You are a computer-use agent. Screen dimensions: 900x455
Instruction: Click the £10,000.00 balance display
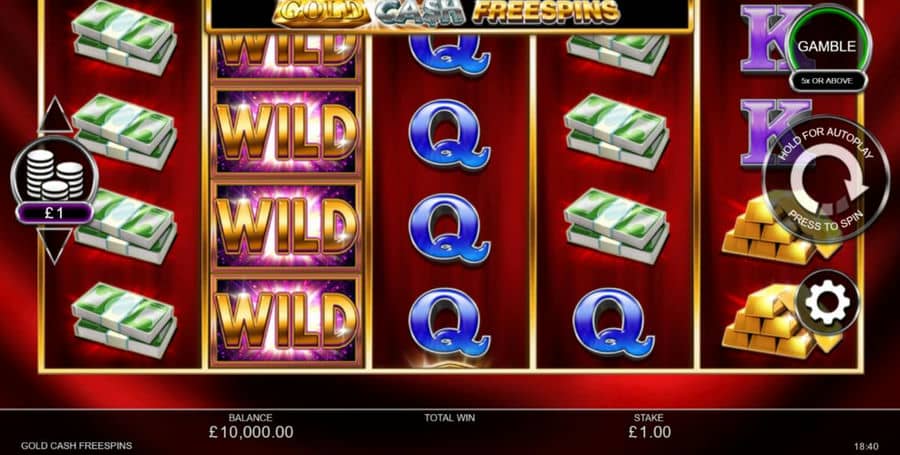(x=250, y=431)
